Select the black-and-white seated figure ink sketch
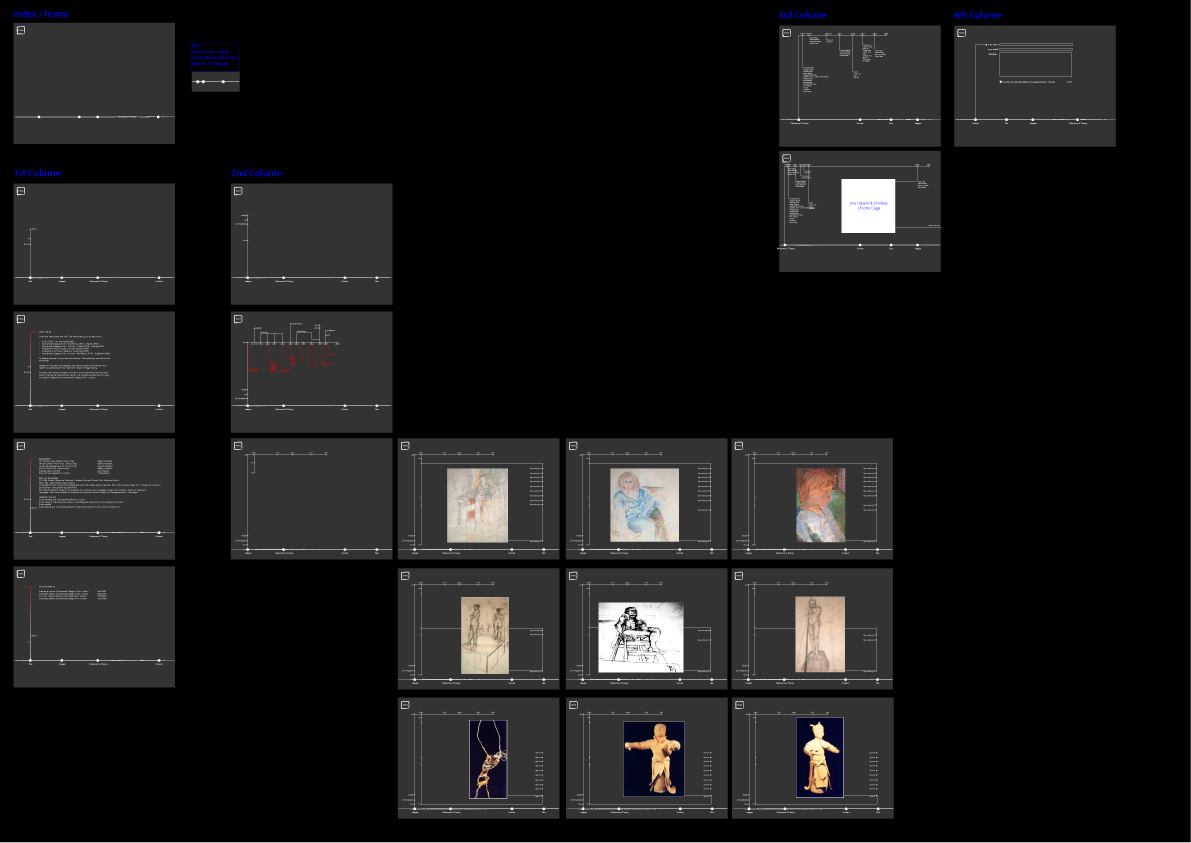The height and width of the screenshot is (843, 1191). click(639, 637)
